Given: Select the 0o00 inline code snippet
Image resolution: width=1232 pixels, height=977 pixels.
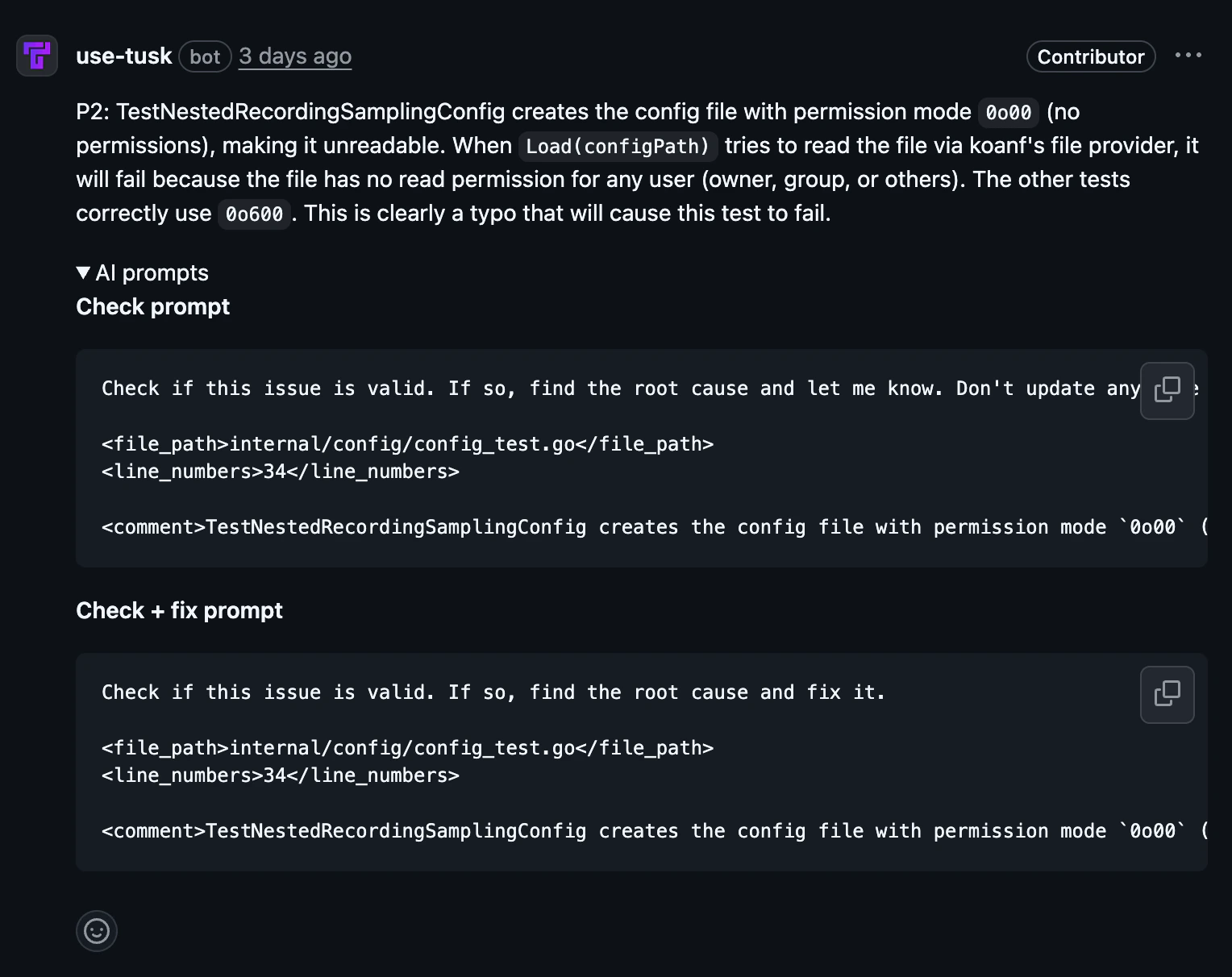Looking at the screenshot, I should (1007, 112).
